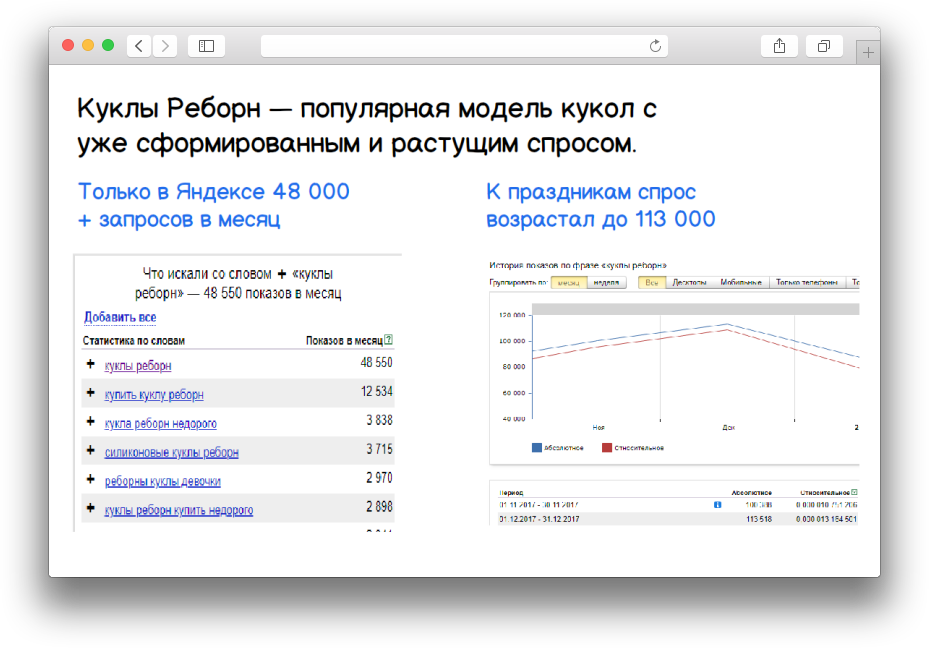Open the "купить куклу реборн" link

click(154, 394)
